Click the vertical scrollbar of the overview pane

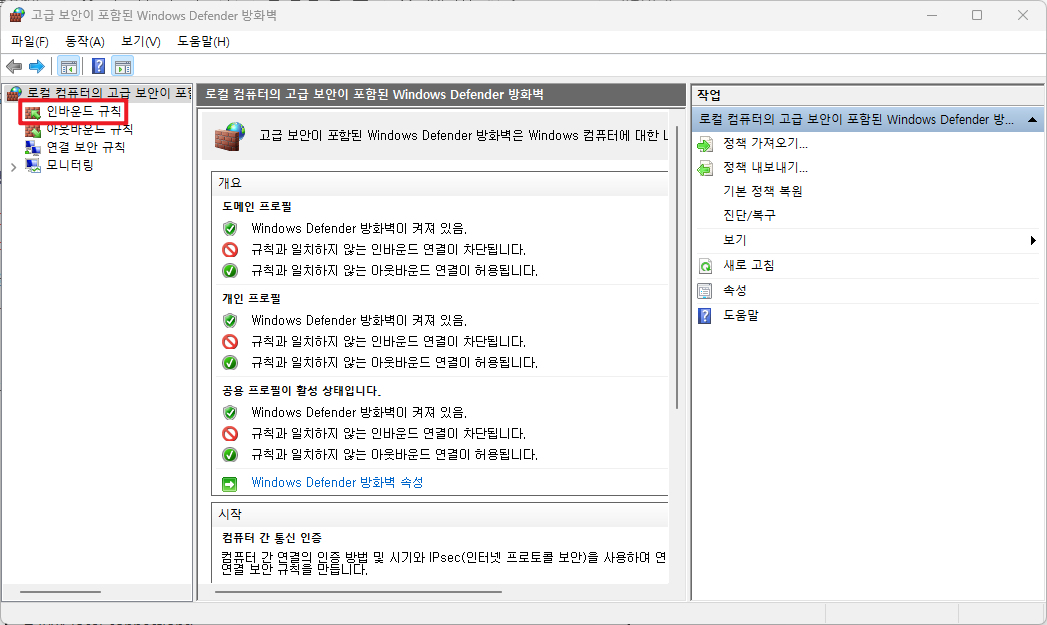coord(676,267)
